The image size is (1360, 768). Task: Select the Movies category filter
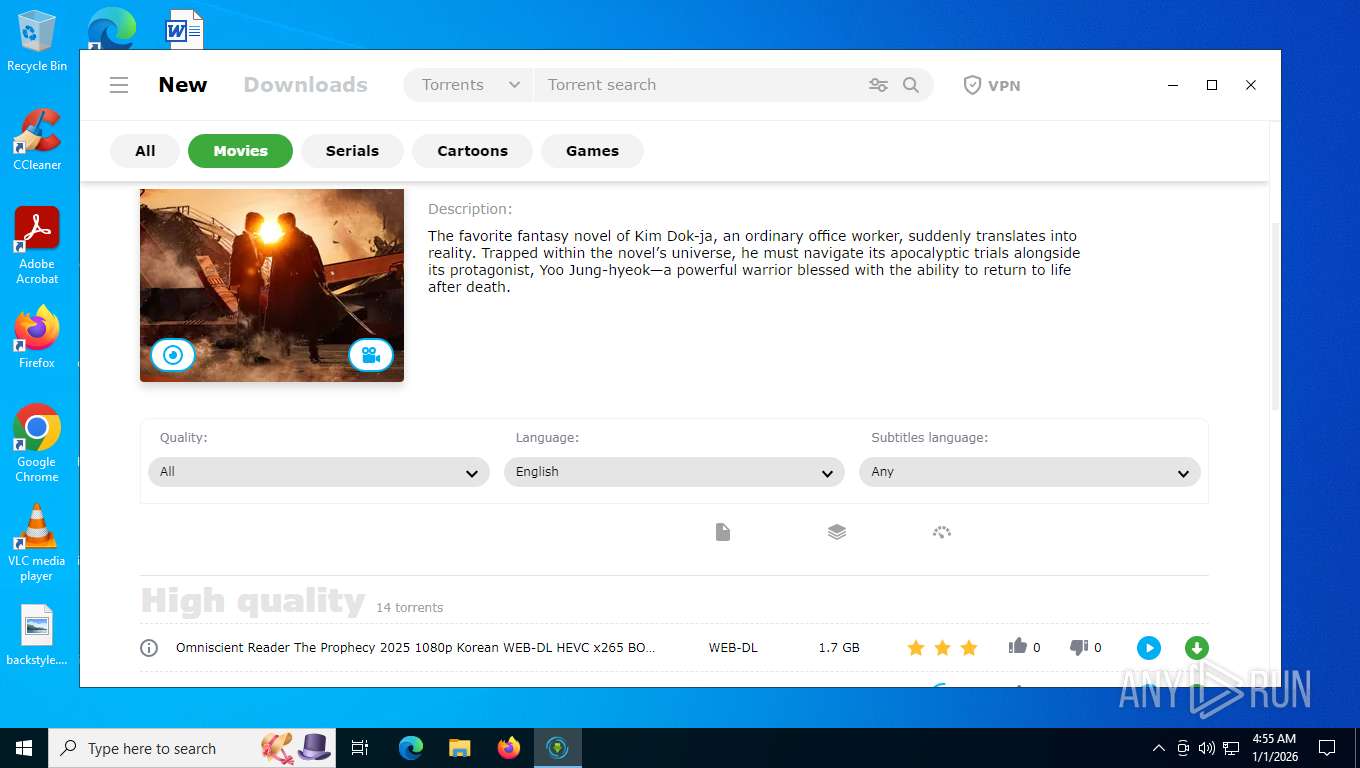click(x=240, y=151)
